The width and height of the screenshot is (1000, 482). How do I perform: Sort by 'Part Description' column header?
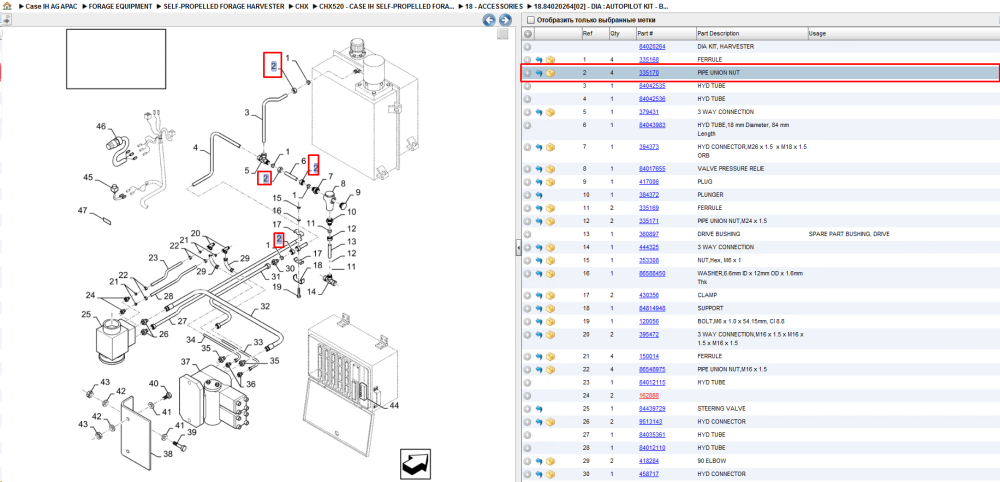coord(718,33)
